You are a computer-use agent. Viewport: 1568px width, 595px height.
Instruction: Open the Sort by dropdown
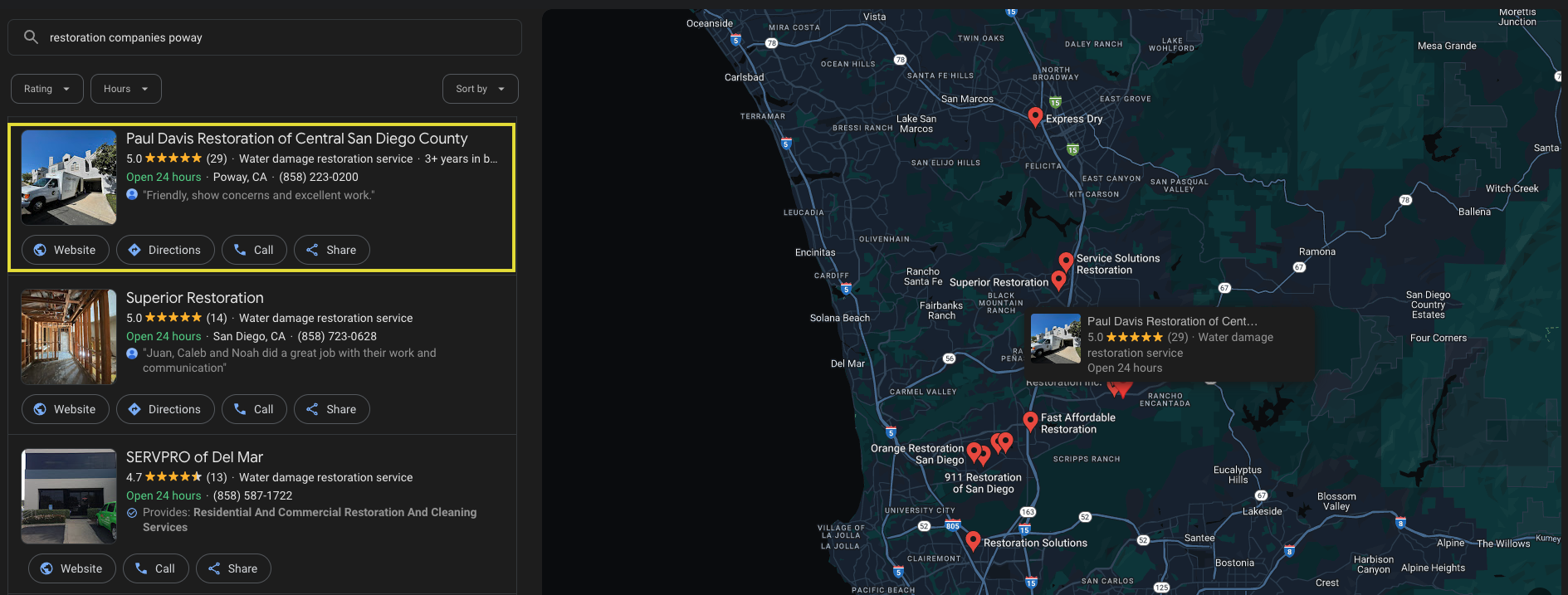481,89
